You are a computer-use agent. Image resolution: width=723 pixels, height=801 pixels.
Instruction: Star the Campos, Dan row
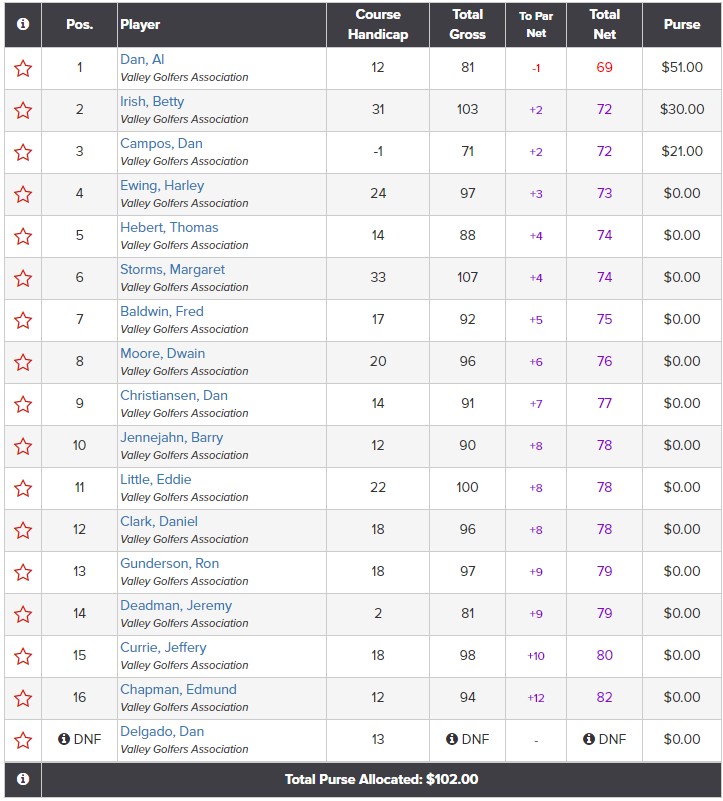[23, 152]
